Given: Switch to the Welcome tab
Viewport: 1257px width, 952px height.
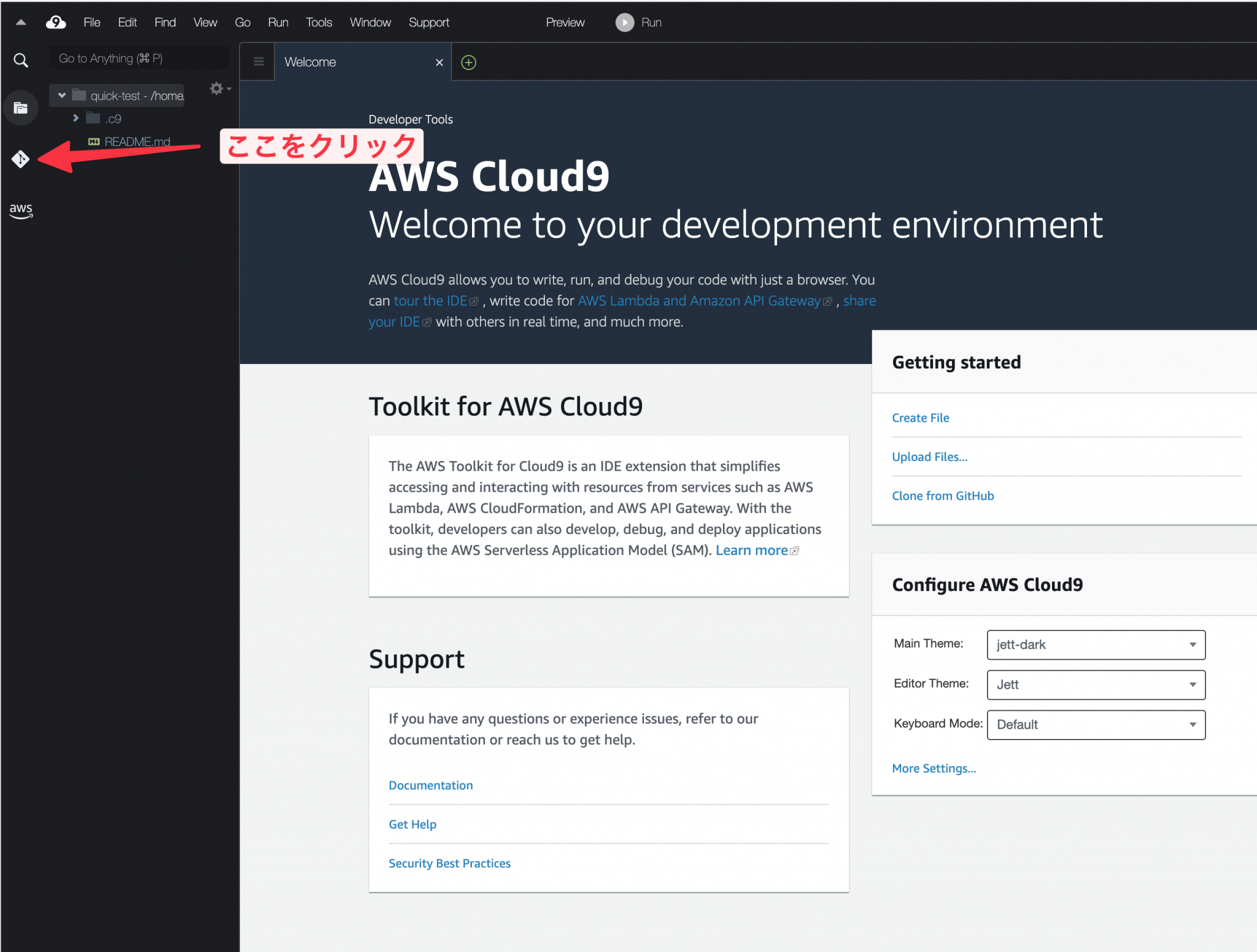Looking at the screenshot, I should [309, 61].
